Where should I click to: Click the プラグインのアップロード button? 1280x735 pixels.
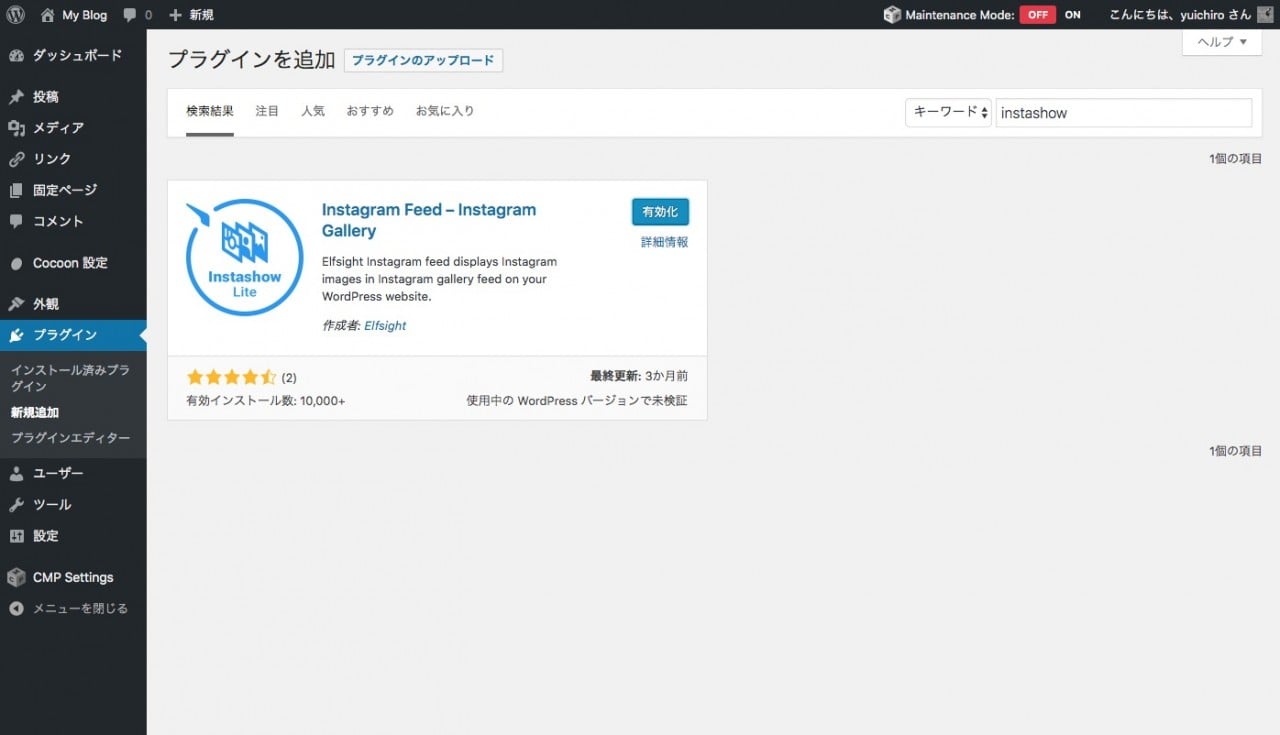423,60
